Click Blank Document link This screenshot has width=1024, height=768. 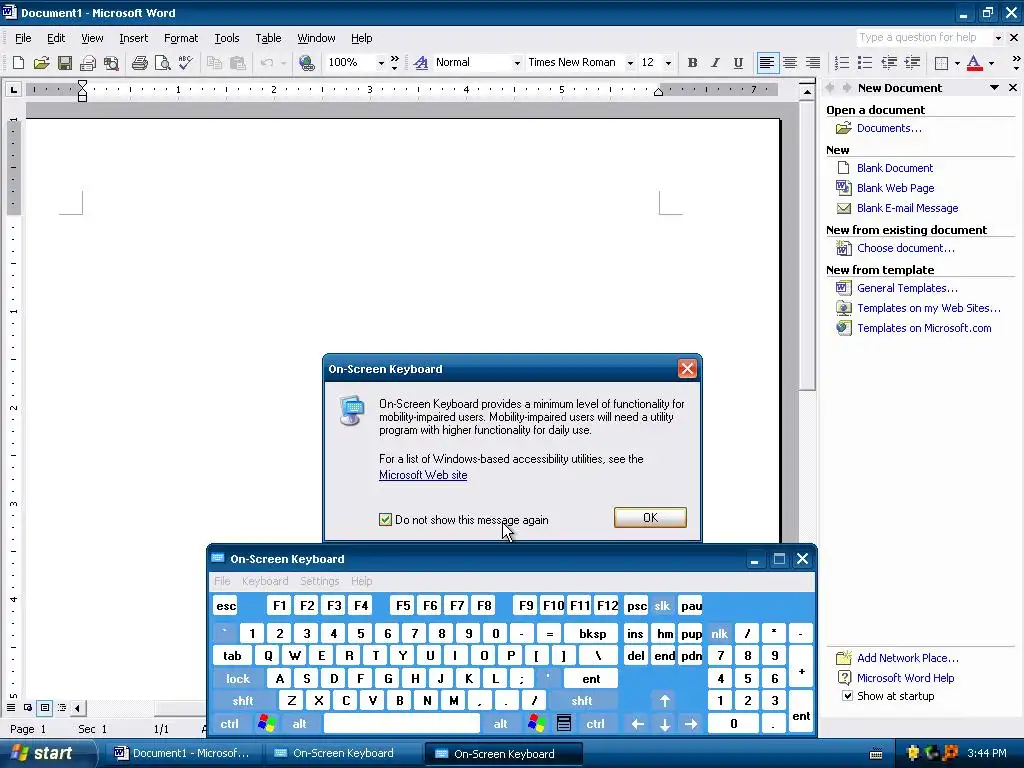[x=895, y=168]
